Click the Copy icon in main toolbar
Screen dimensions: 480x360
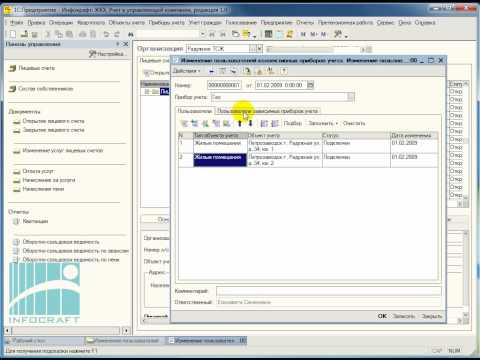(x=59, y=34)
